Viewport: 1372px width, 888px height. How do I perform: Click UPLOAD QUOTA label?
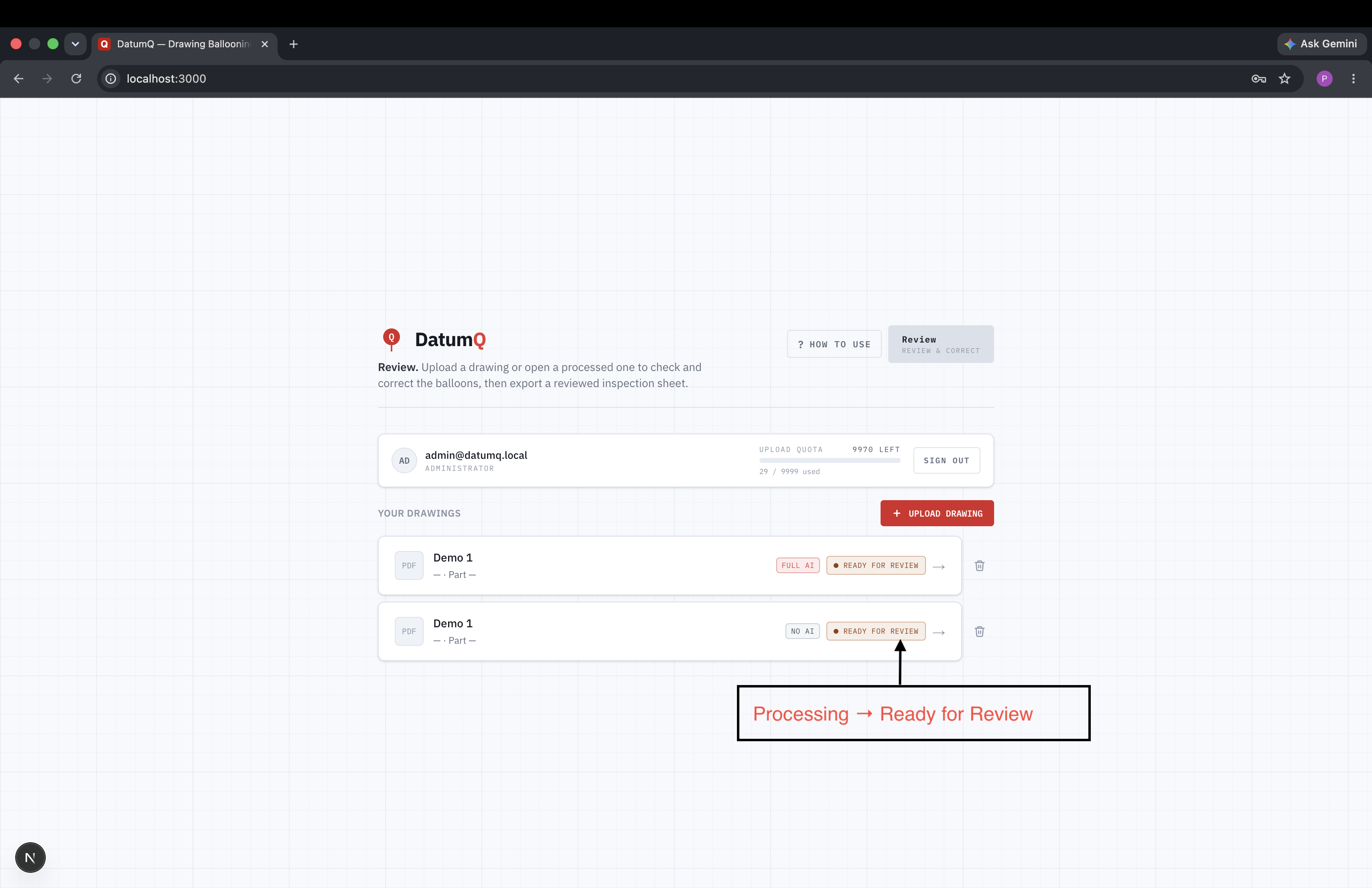tap(791, 450)
